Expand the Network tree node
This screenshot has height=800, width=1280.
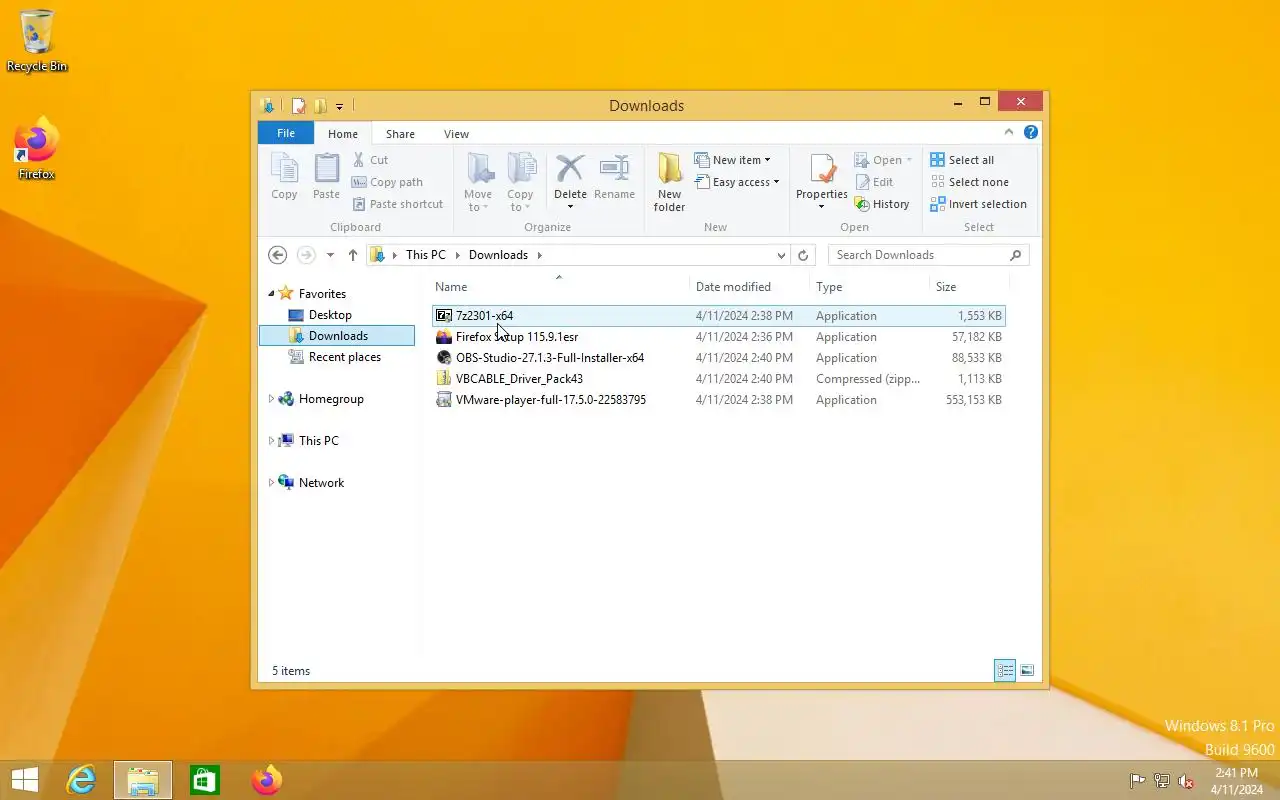271,483
